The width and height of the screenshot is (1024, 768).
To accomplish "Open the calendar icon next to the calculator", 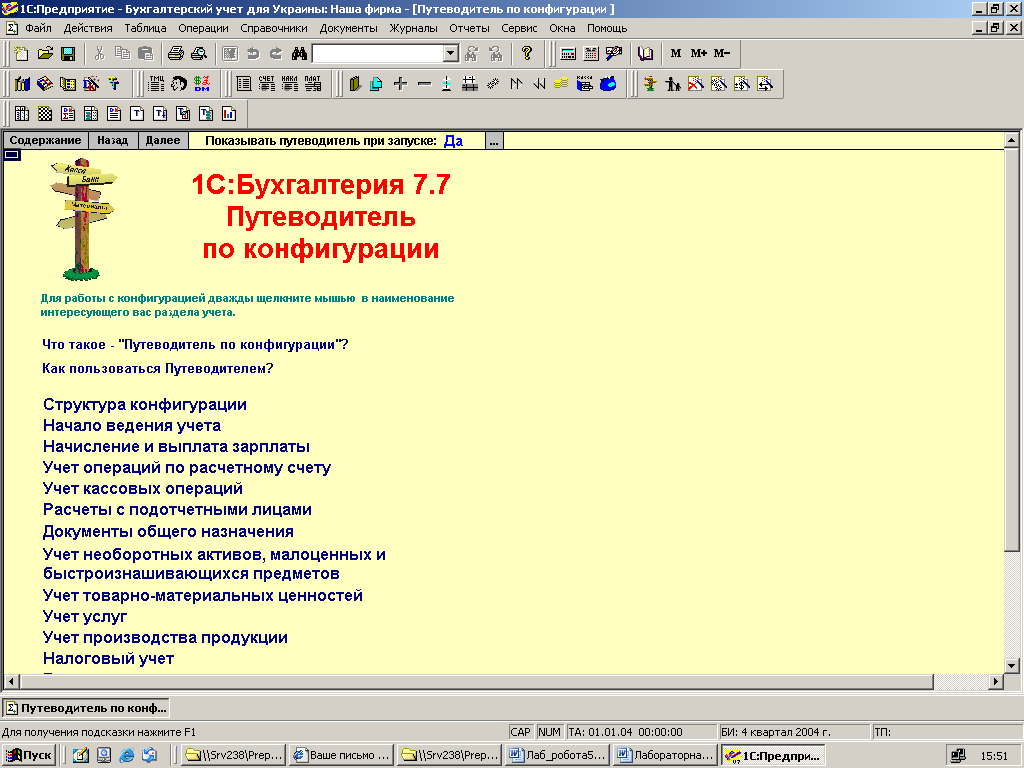I will click(591, 54).
